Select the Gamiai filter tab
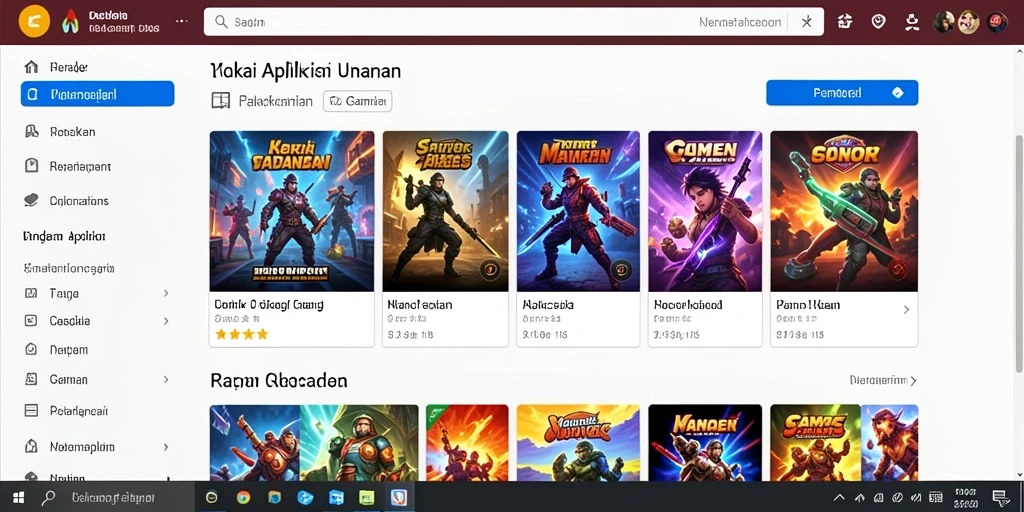Image resolution: width=1024 pixels, height=512 pixels. pos(357,101)
